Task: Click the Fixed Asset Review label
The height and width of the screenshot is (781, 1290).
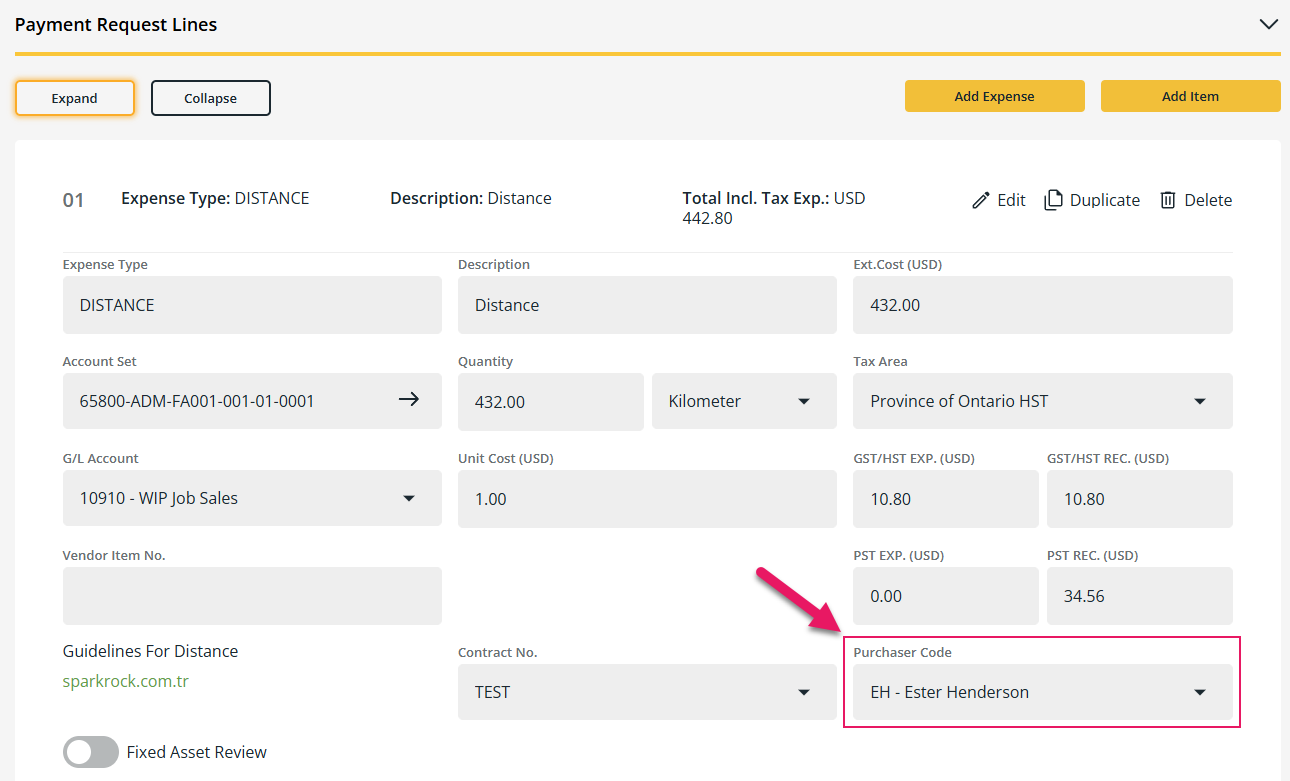Action: point(197,752)
